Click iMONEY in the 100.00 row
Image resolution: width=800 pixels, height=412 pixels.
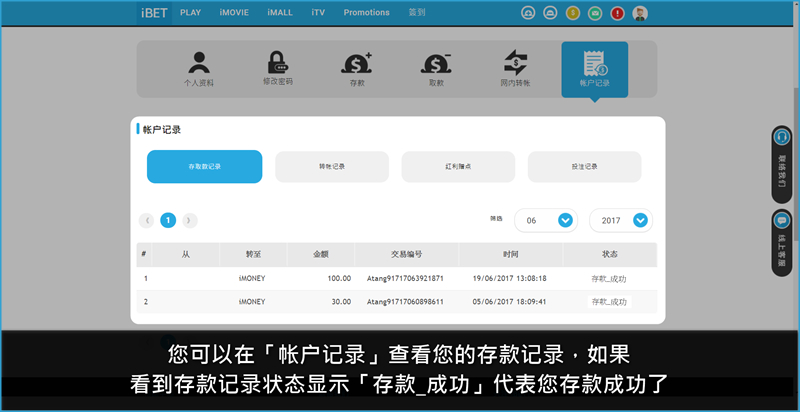click(252, 278)
